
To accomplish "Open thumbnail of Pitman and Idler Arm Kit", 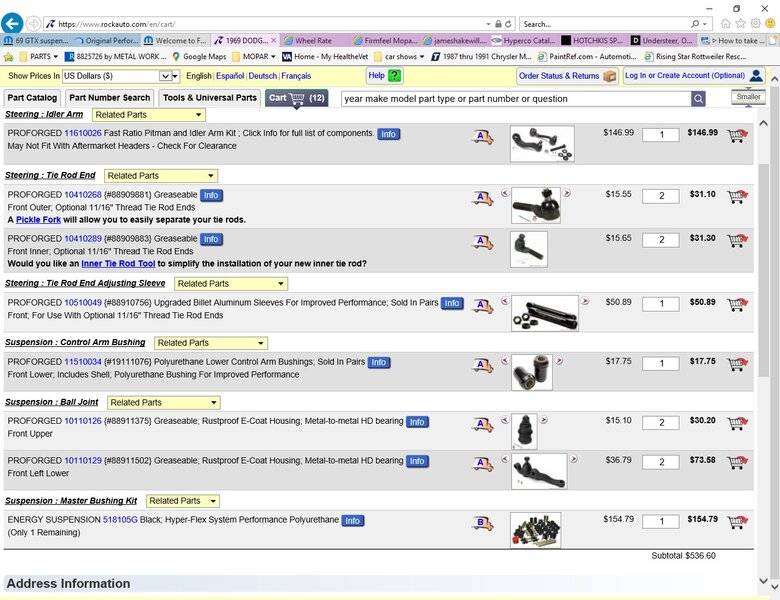I will [x=542, y=144].
